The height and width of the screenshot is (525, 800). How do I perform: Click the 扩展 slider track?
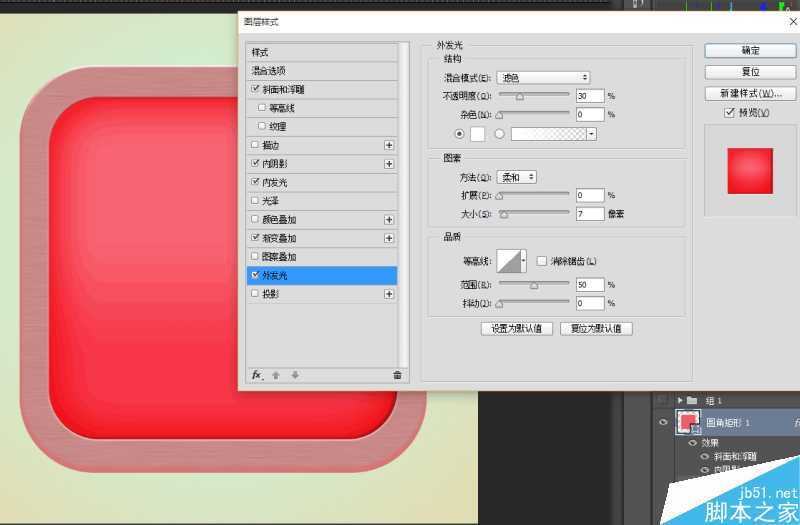pos(534,194)
